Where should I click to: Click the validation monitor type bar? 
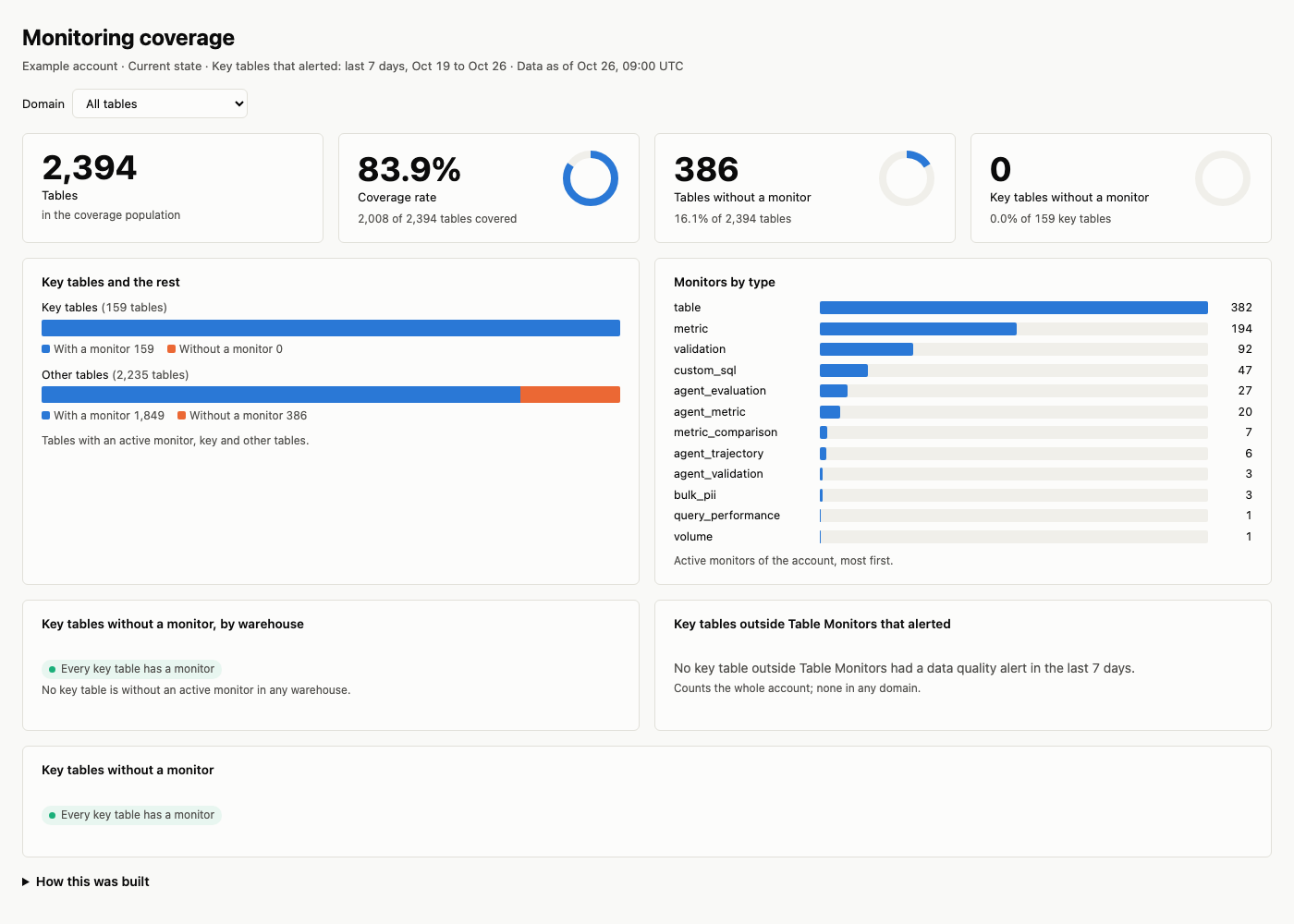(866, 349)
